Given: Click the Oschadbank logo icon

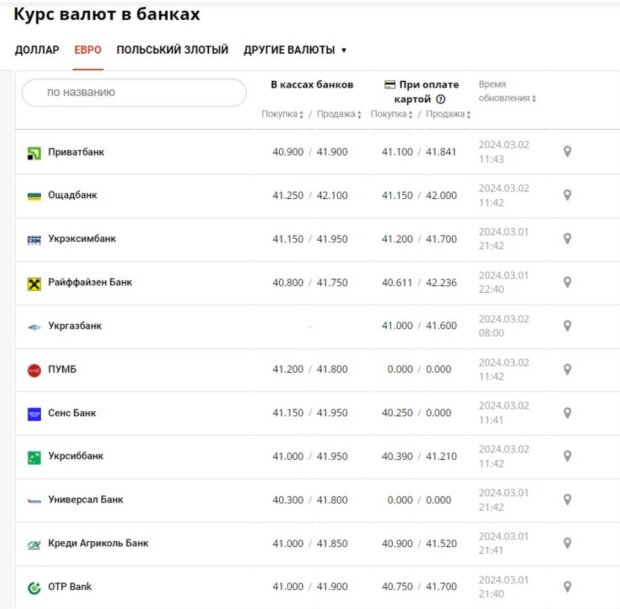Looking at the screenshot, I should tap(34, 196).
